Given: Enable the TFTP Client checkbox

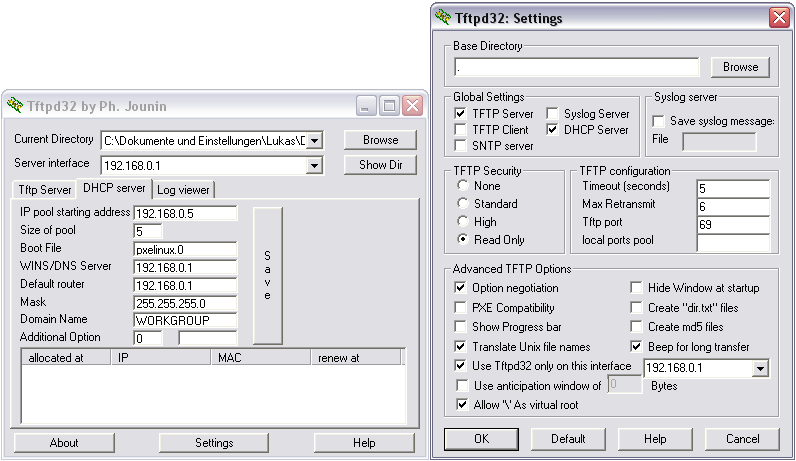Looking at the screenshot, I should coord(460,129).
